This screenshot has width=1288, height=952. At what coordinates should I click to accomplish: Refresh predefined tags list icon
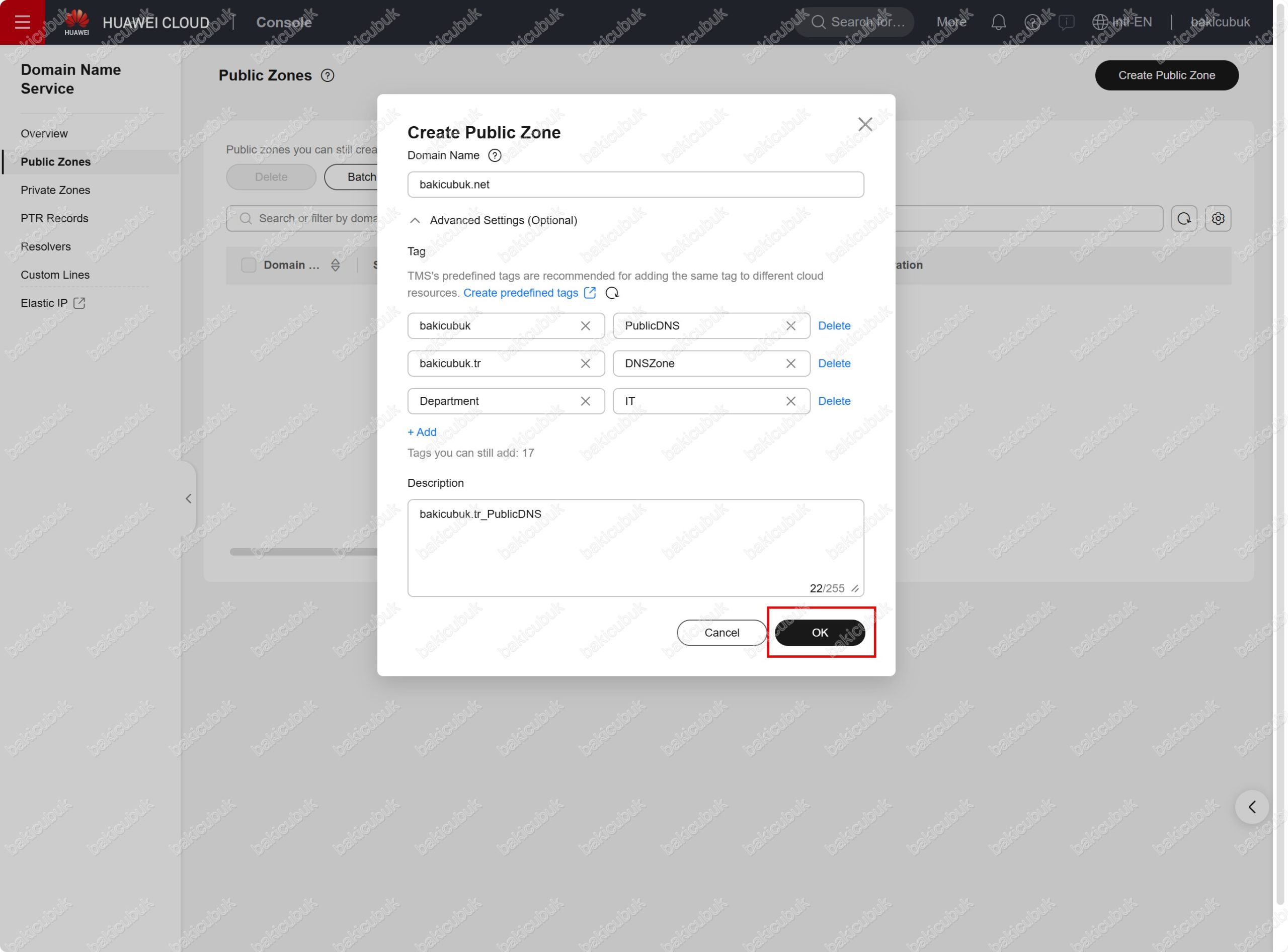(x=612, y=293)
